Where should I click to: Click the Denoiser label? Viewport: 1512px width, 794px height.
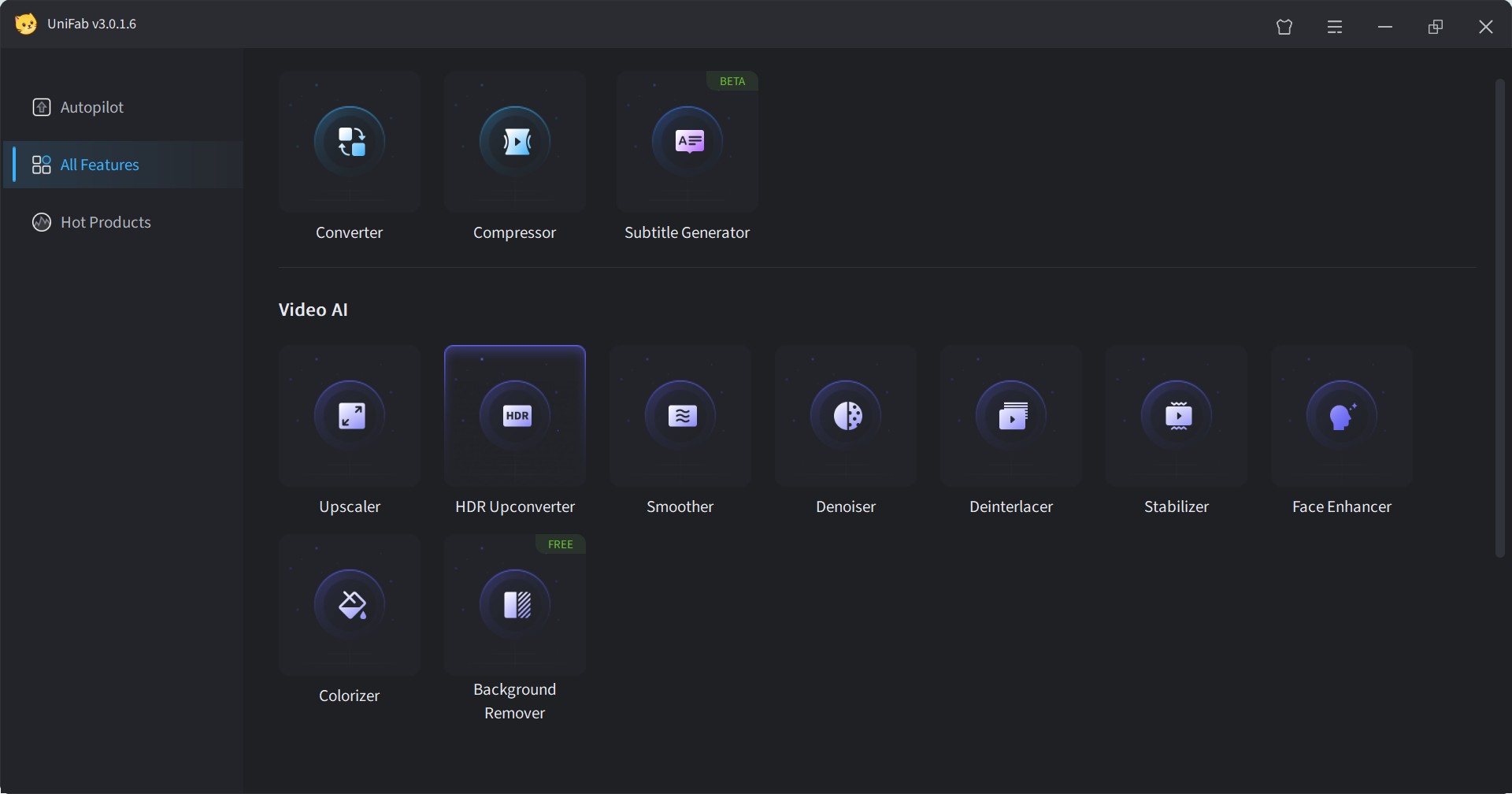(x=846, y=506)
